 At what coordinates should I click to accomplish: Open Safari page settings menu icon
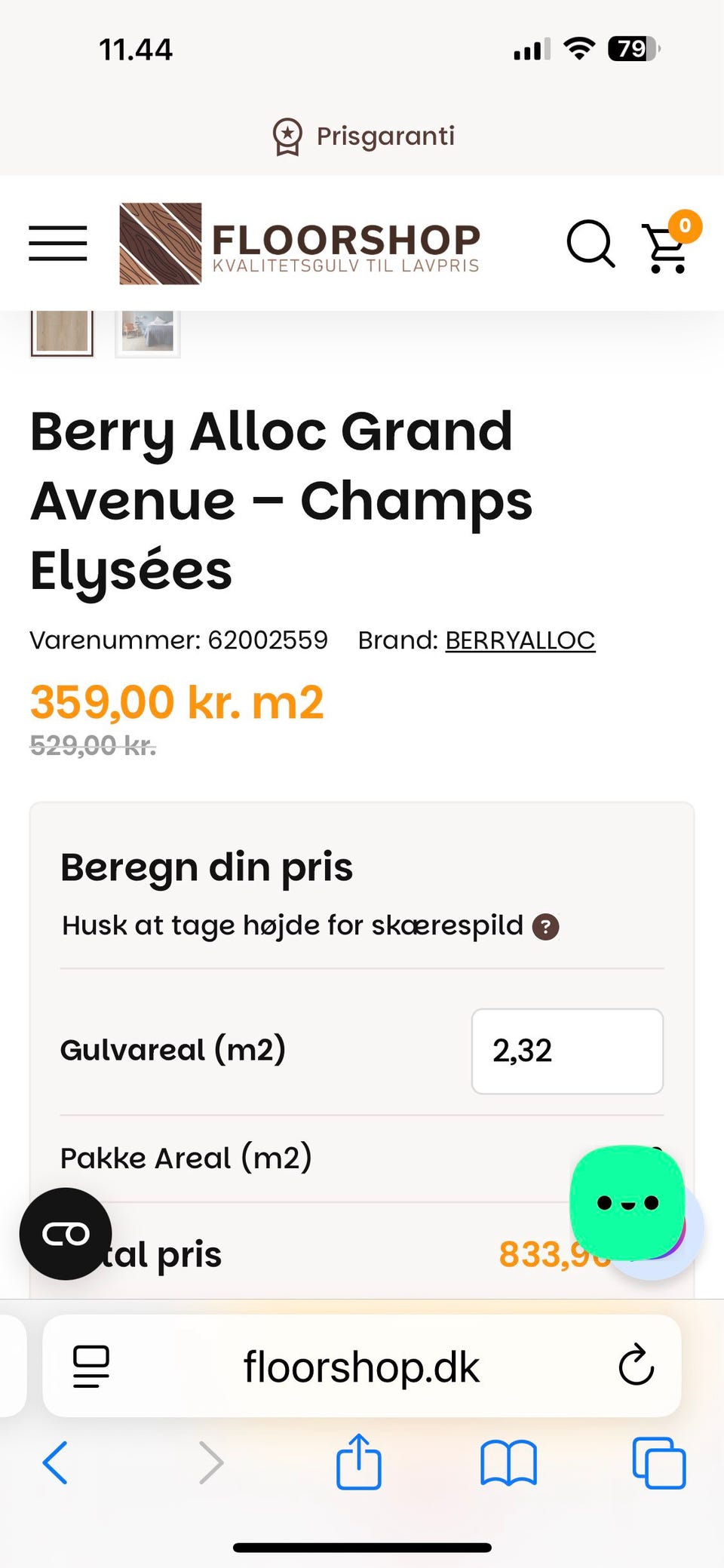(91, 1366)
